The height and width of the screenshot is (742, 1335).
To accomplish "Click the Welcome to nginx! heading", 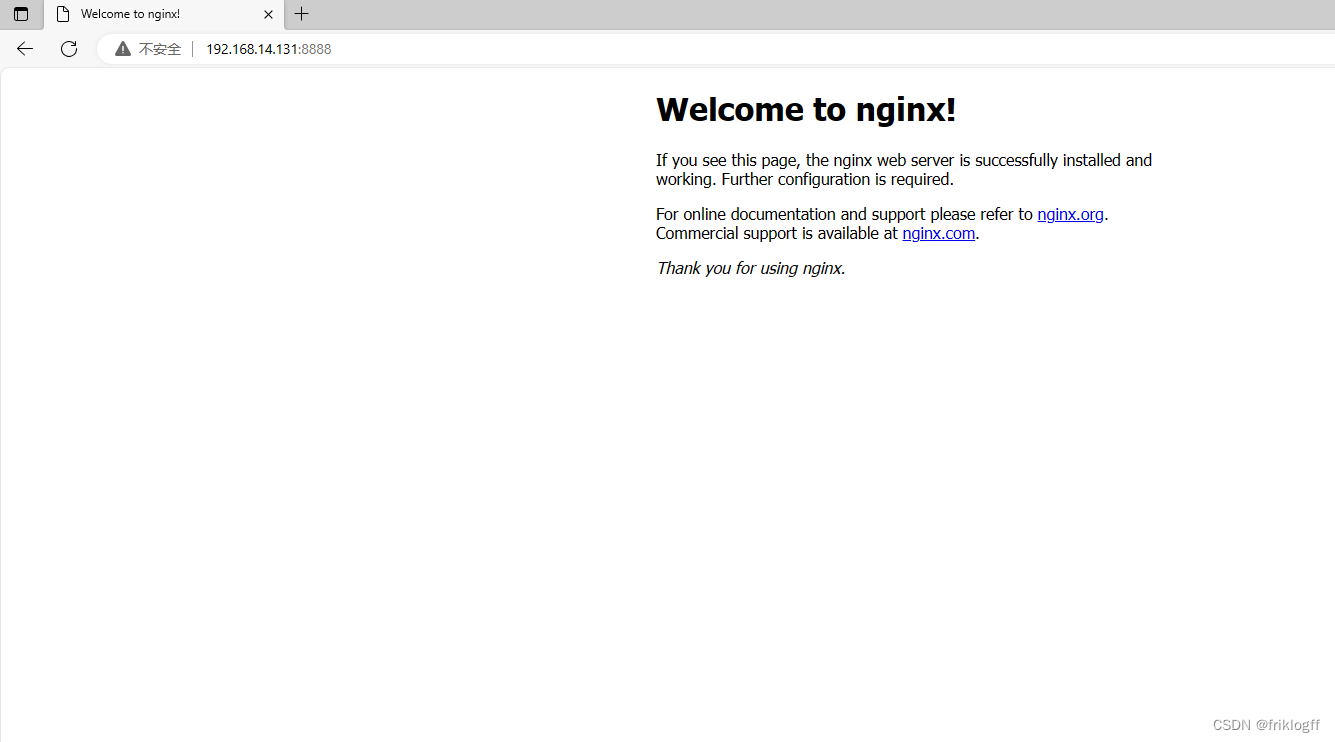I will coord(806,109).
